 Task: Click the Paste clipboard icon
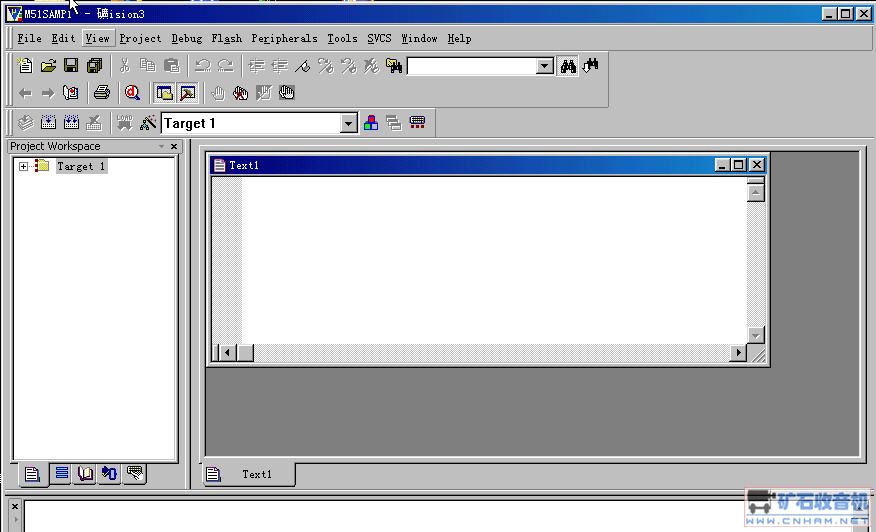pos(172,65)
